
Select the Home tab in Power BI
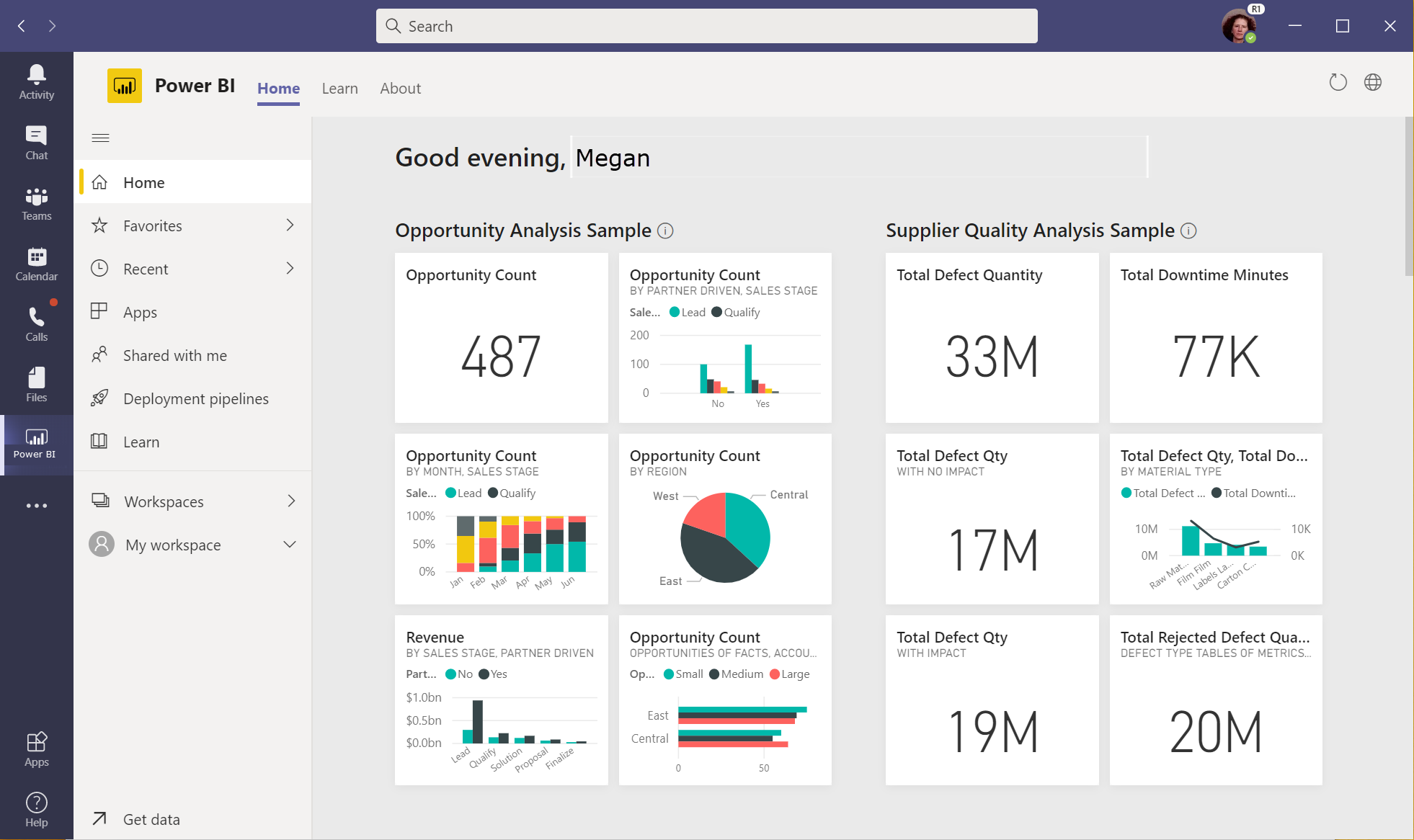(x=278, y=88)
